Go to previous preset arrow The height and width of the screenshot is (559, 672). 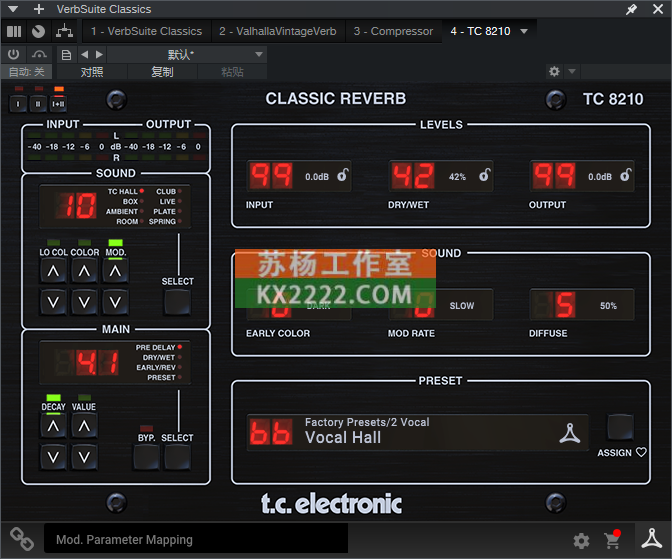click(x=84, y=54)
